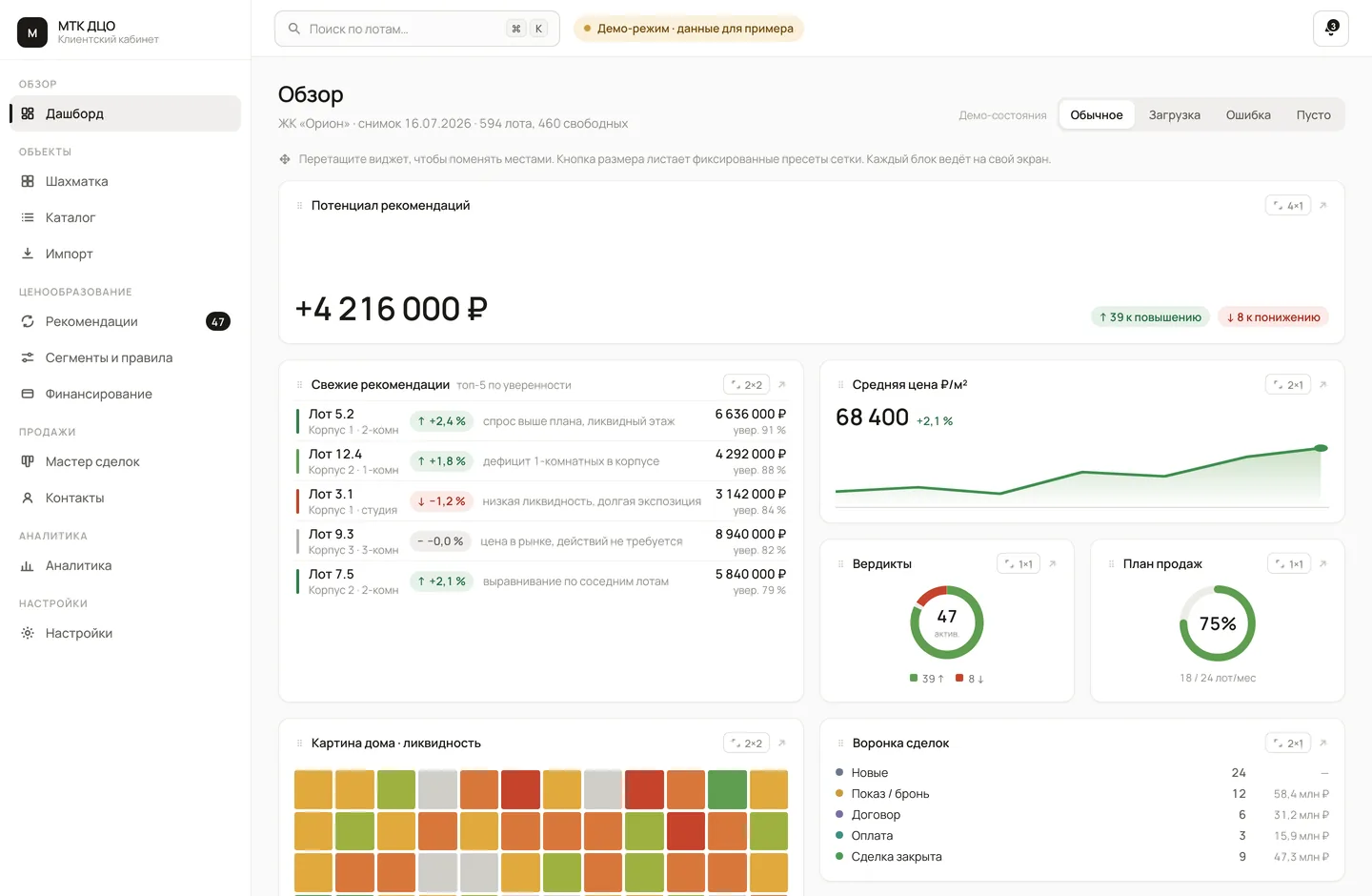Click the Финансирование card icon
Image resolution: width=1372 pixels, height=896 pixels.
coord(28,394)
